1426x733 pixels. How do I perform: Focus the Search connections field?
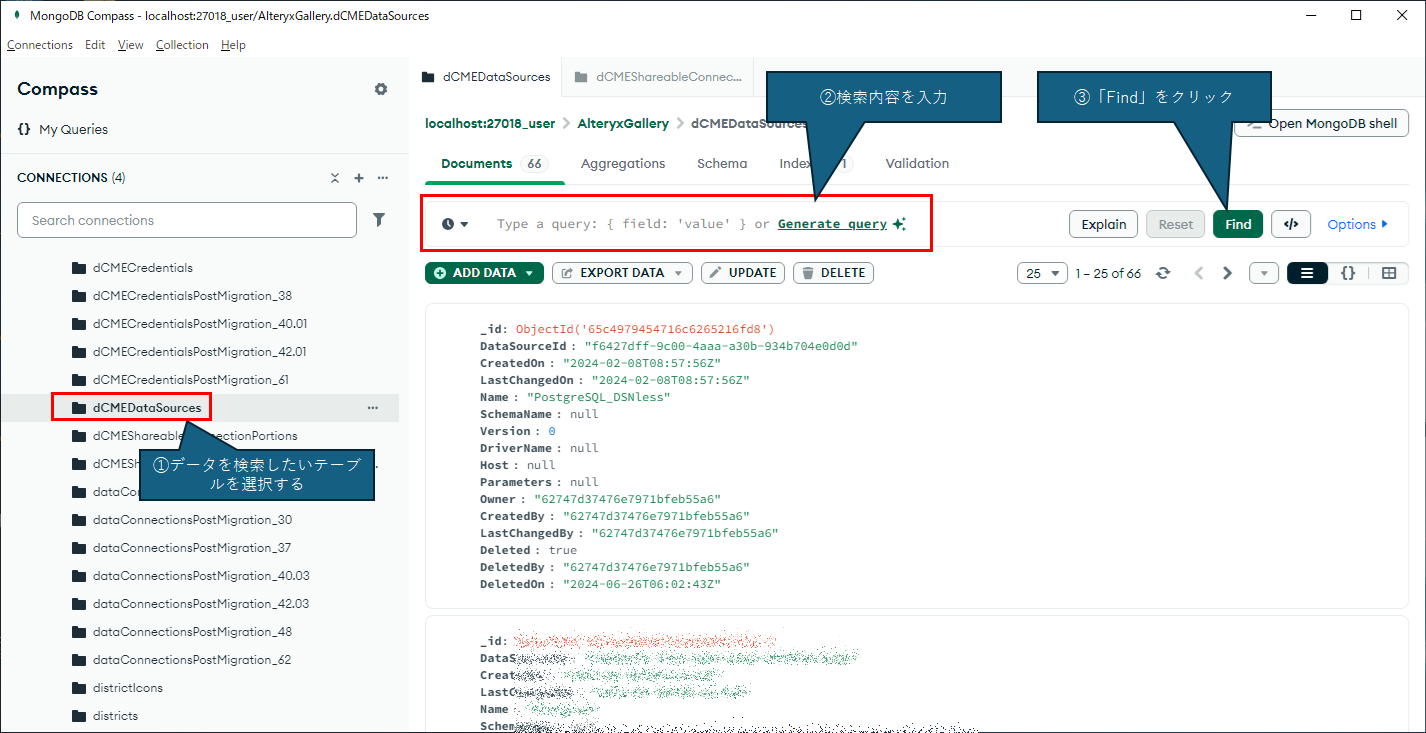(x=187, y=220)
